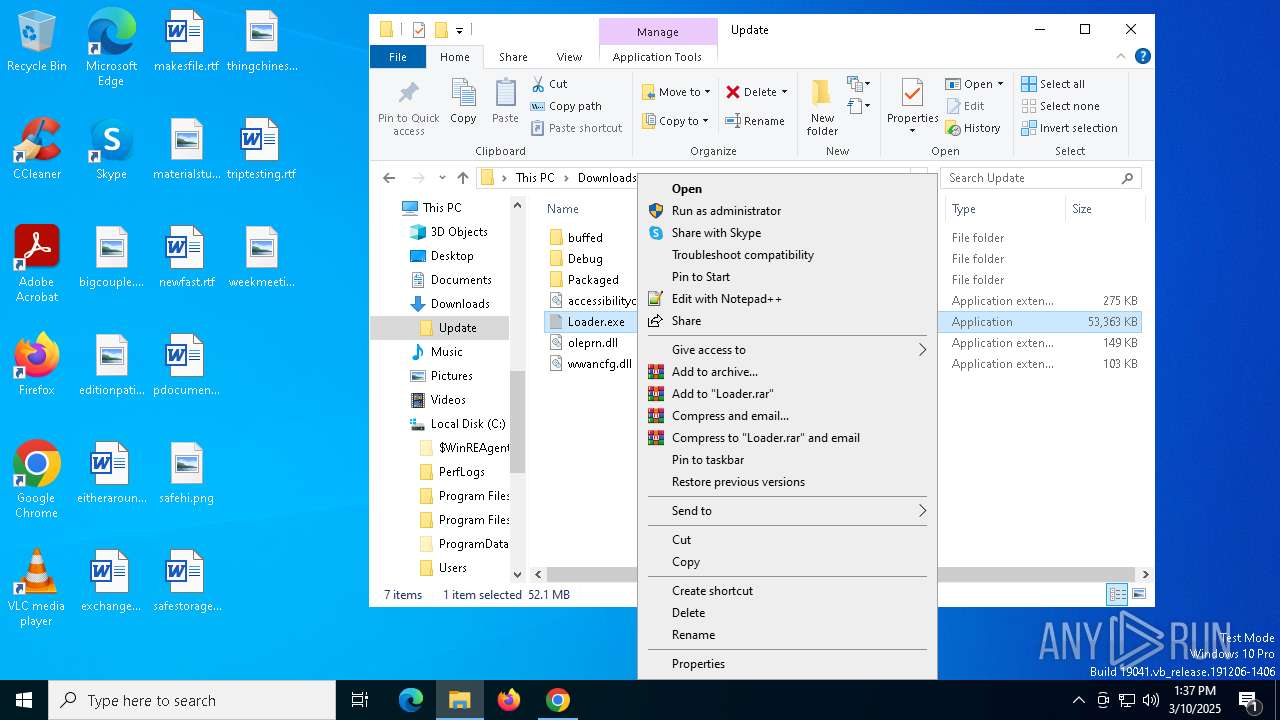Click the History button in the ribbon
The image size is (1280, 720).
(972, 128)
